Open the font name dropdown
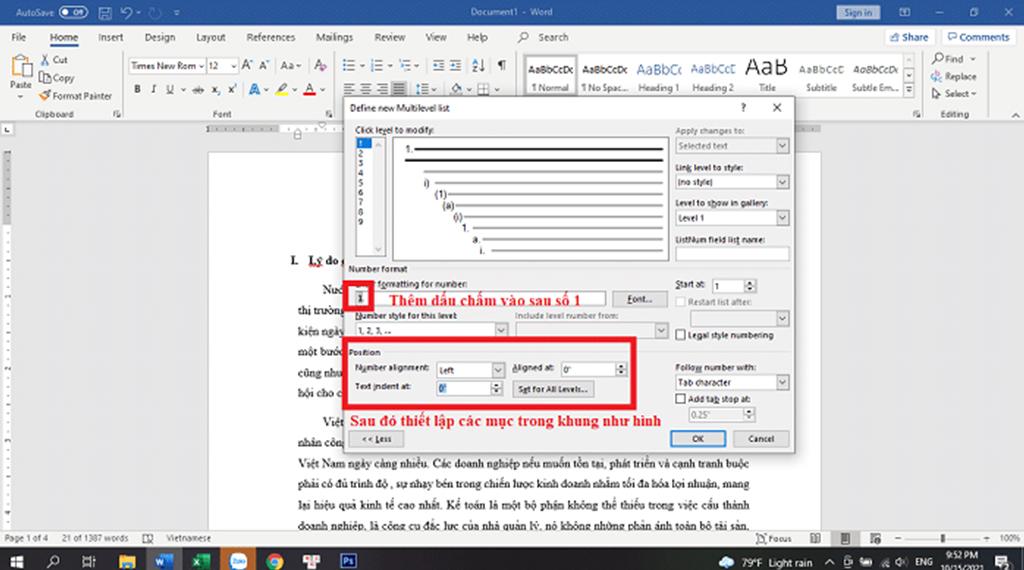This screenshot has height=570, width=1024. click(x=201, y=65)
